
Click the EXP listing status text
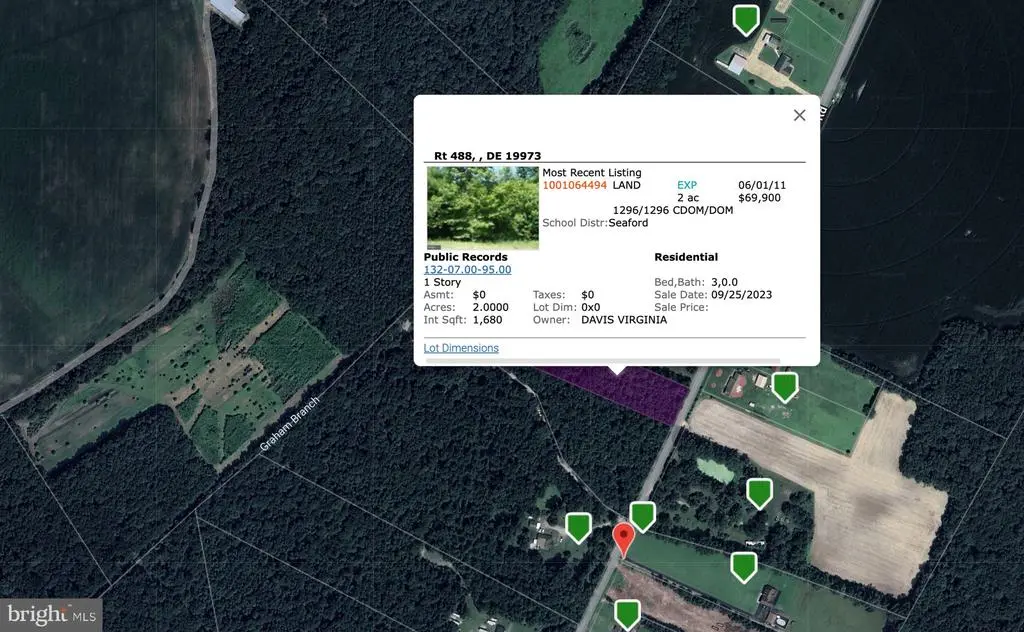[x=687, y=185]
